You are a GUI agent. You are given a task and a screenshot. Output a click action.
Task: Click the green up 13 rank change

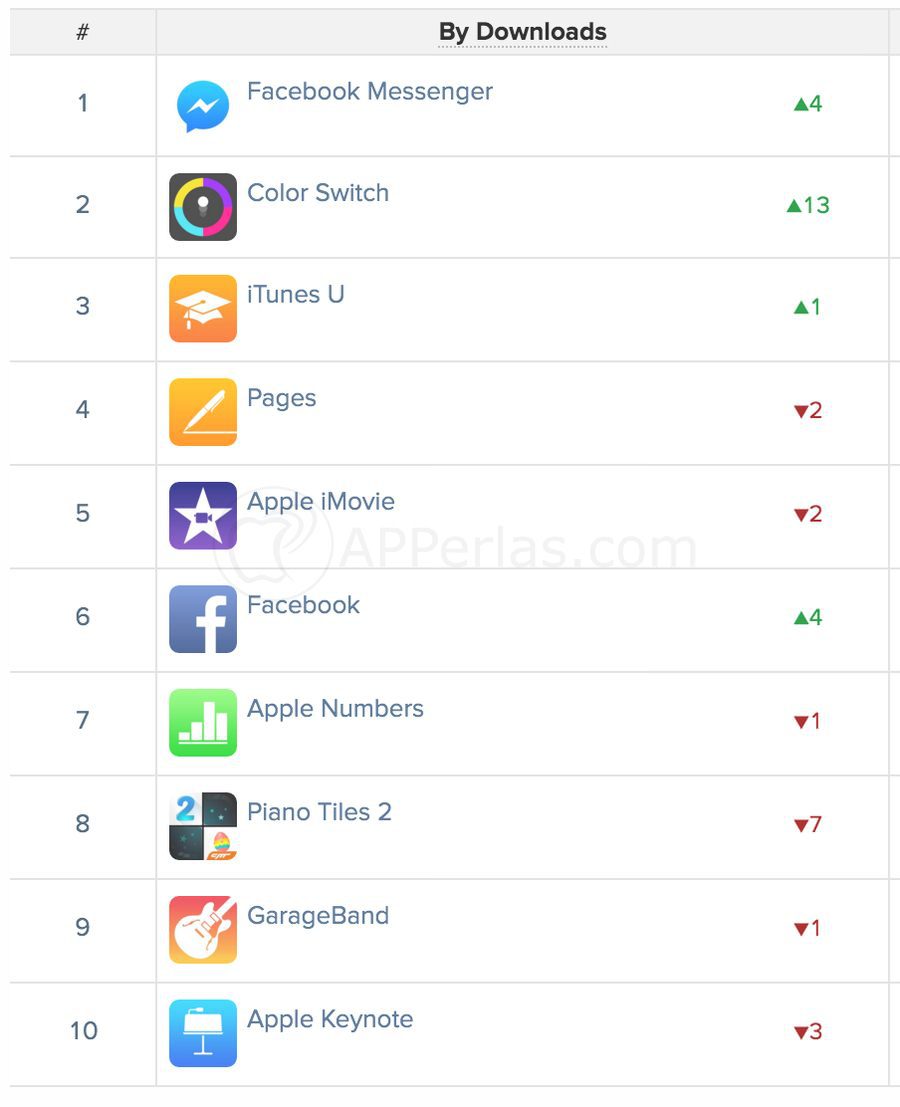808,205
